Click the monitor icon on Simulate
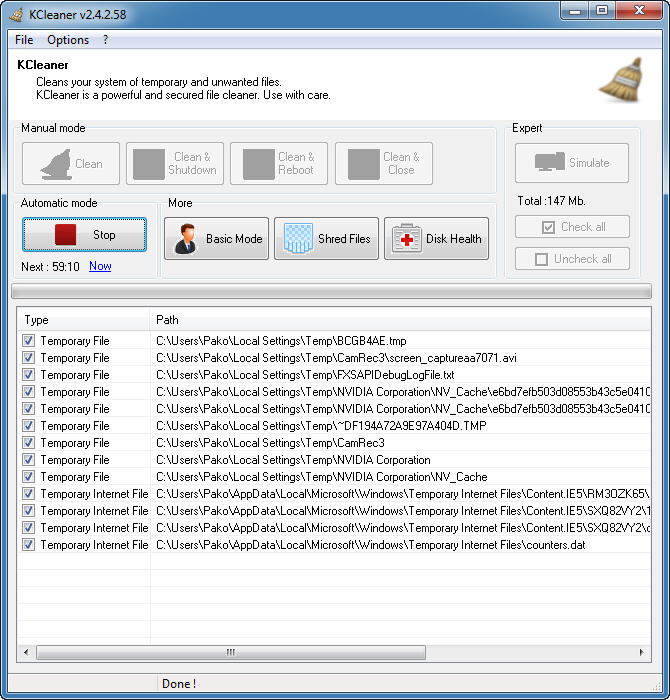This screenshot has width=670, height=700. [x=549, y=162]
